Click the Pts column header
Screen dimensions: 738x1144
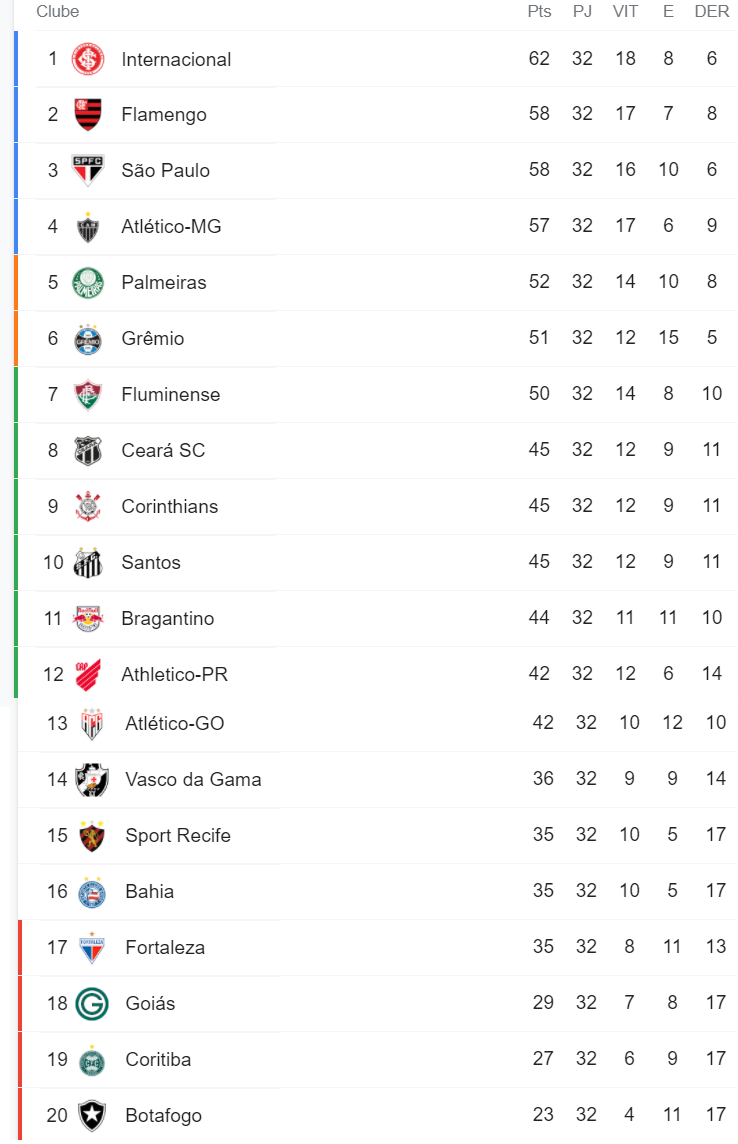point(540,12)
